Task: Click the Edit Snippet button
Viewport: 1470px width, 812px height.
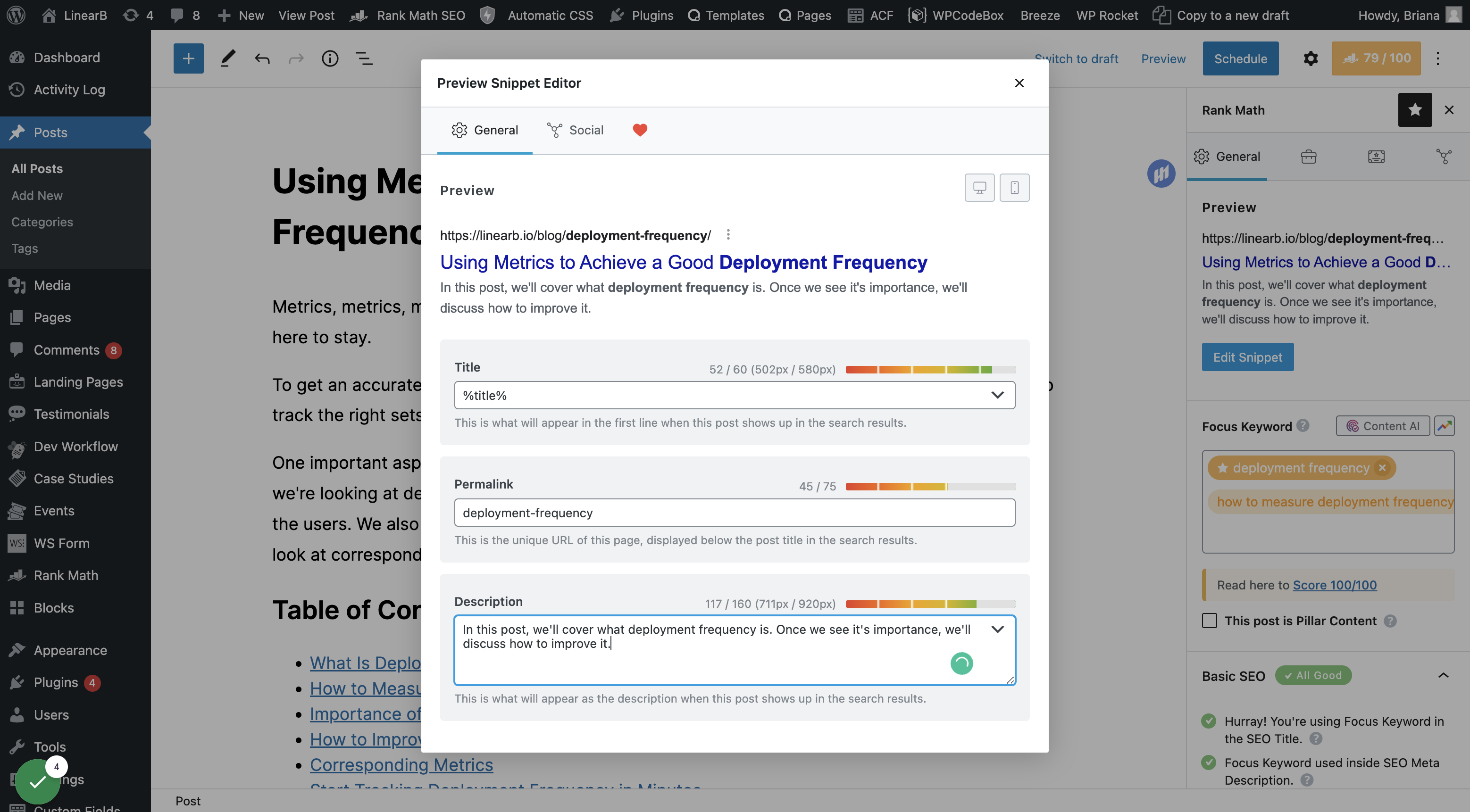Action: 1247,357
